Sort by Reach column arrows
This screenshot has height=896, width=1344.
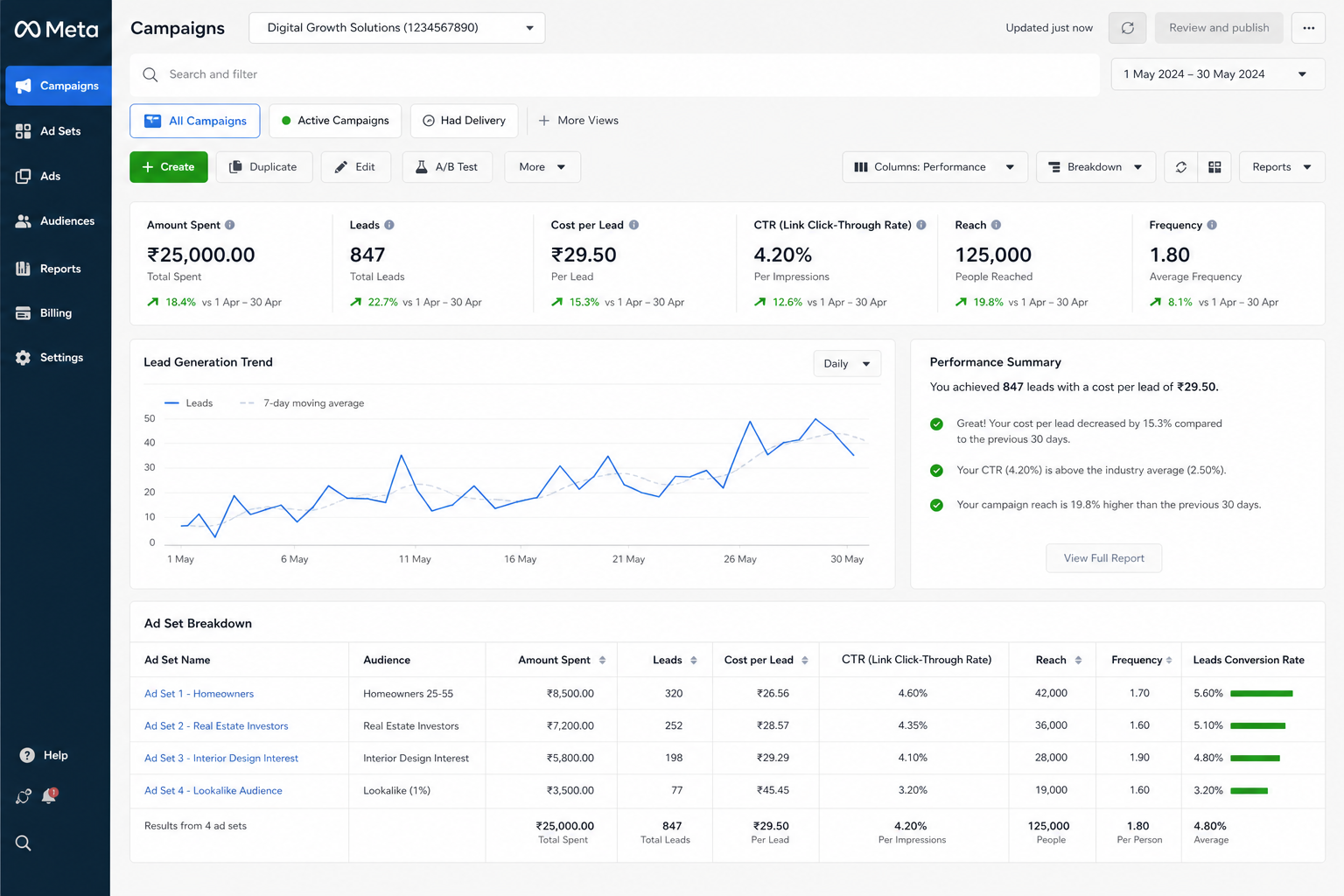(x=1078, y=661)
